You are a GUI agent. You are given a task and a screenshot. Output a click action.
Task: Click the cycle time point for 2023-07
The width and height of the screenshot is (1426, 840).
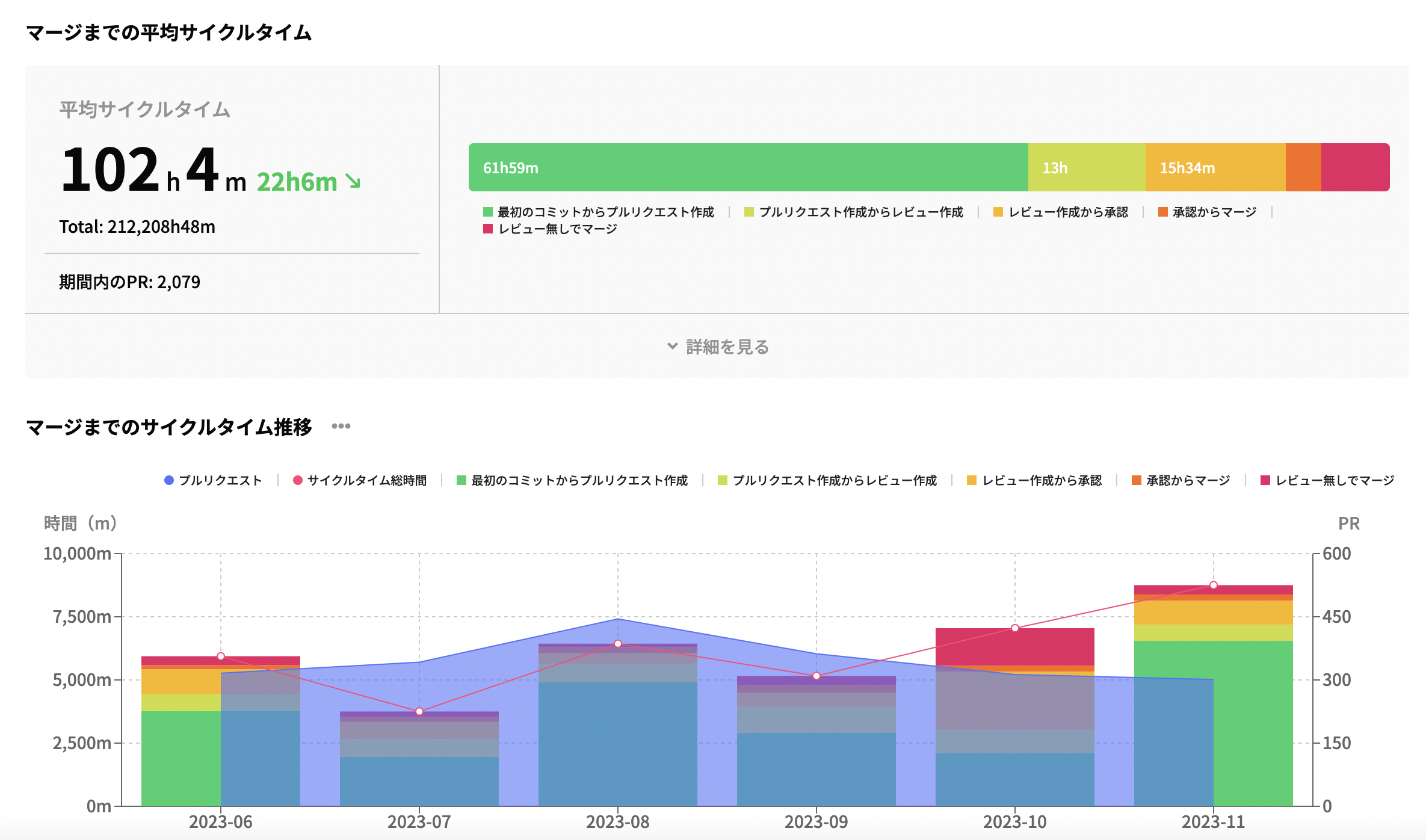419,711
